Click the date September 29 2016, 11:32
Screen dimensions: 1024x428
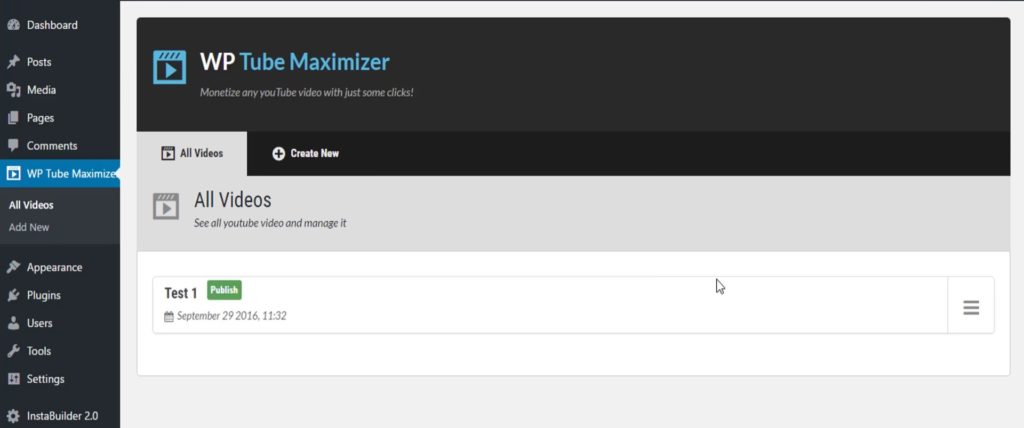(x=232, y=316)
